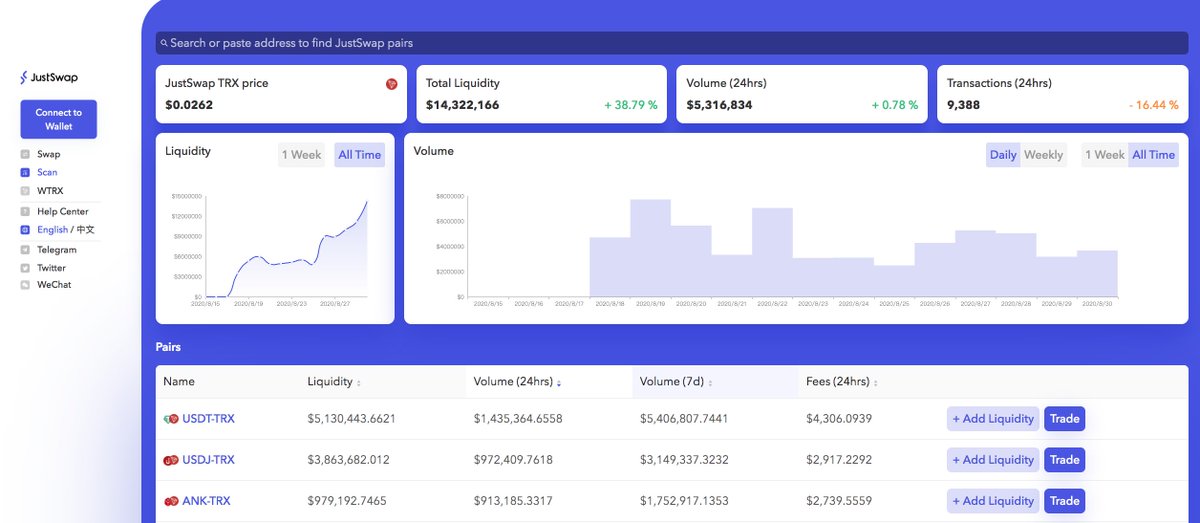1200x523 pixels.
Task: Open the USDT-TRX pair
Action: coord(208,419)
